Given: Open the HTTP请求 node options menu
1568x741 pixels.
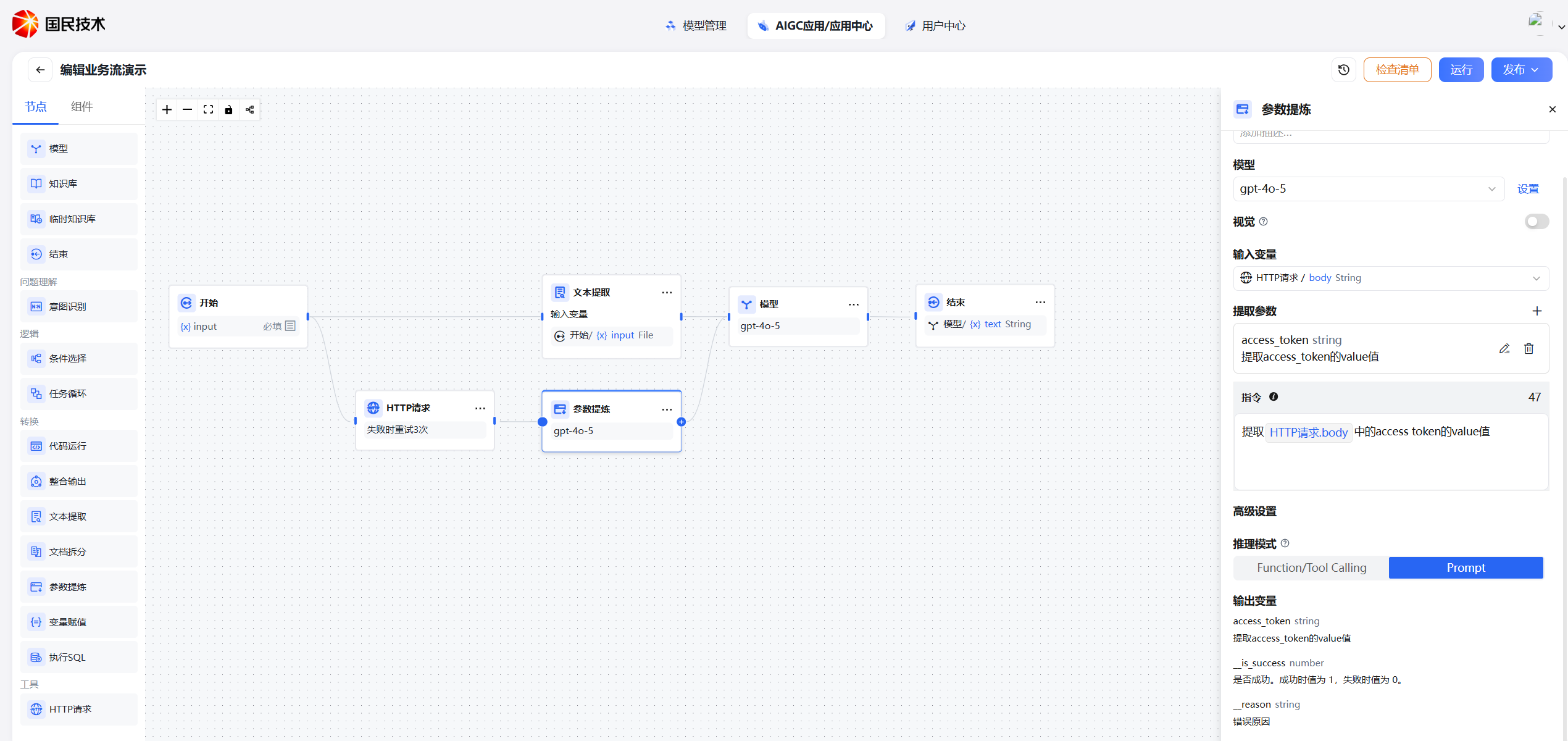Looking at the screenshot, I should pos(480,408).
